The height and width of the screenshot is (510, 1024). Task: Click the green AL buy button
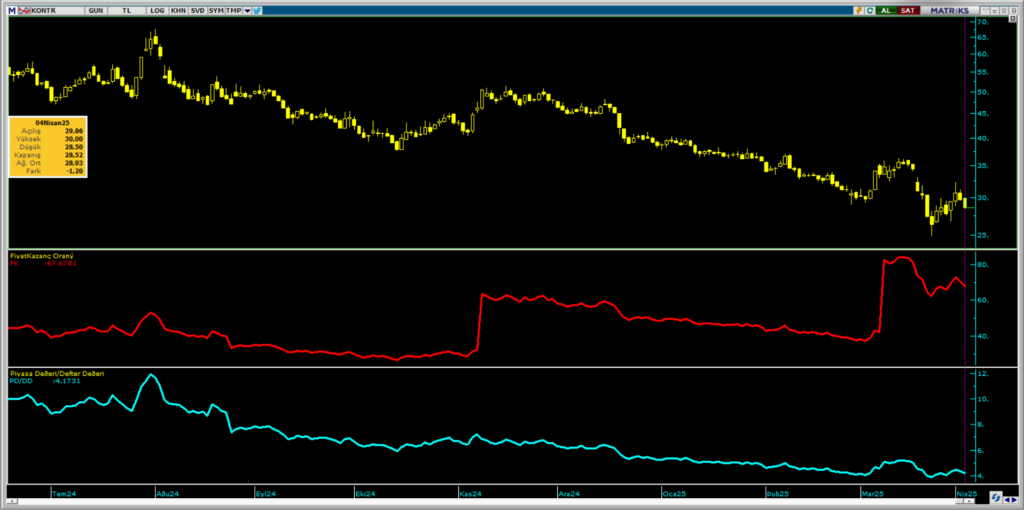tap(886, 10)
